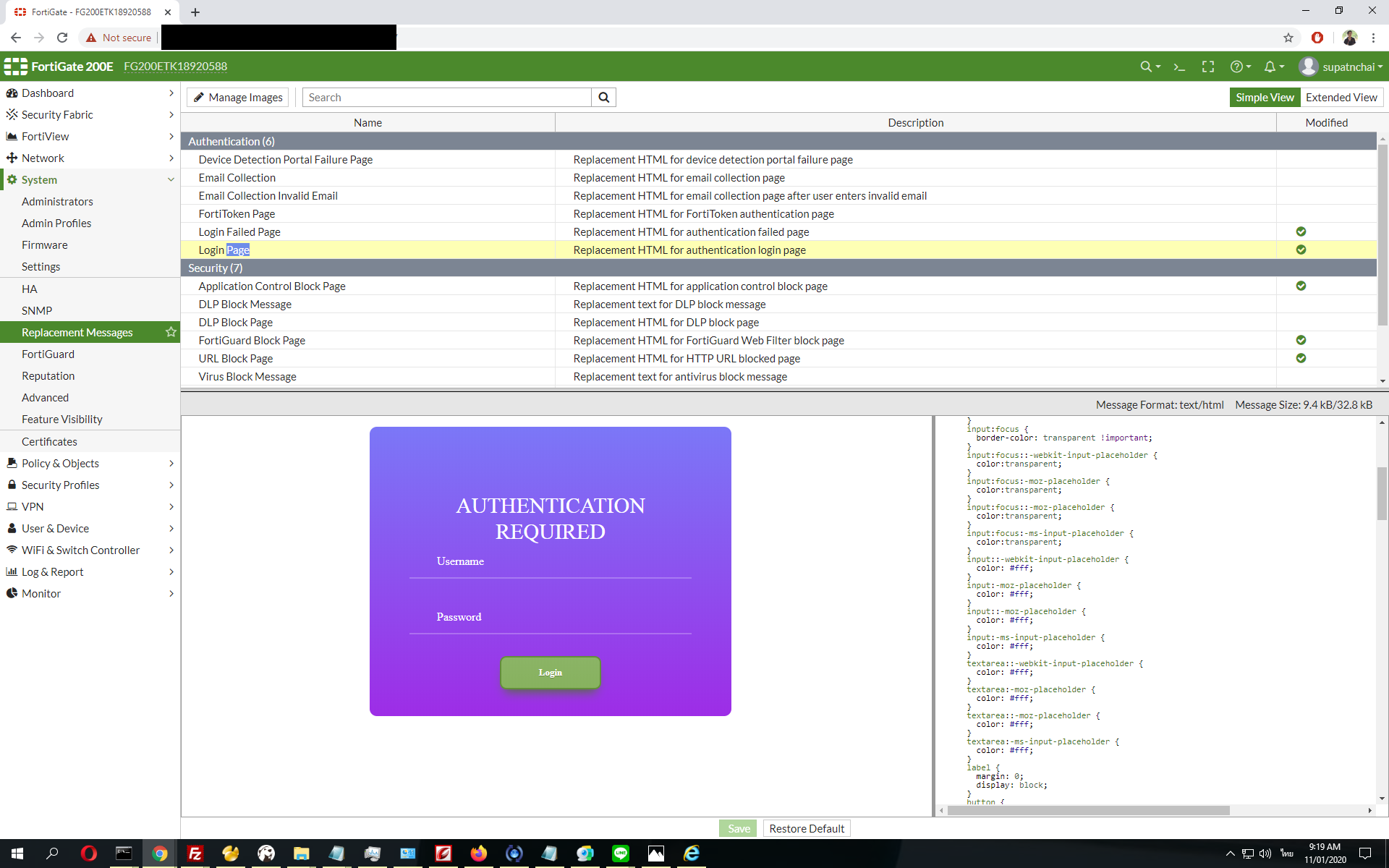The image size is (1389, 868).
Task: Click the FG200ETK18920588 hostname link
Action: pos(175,67)
